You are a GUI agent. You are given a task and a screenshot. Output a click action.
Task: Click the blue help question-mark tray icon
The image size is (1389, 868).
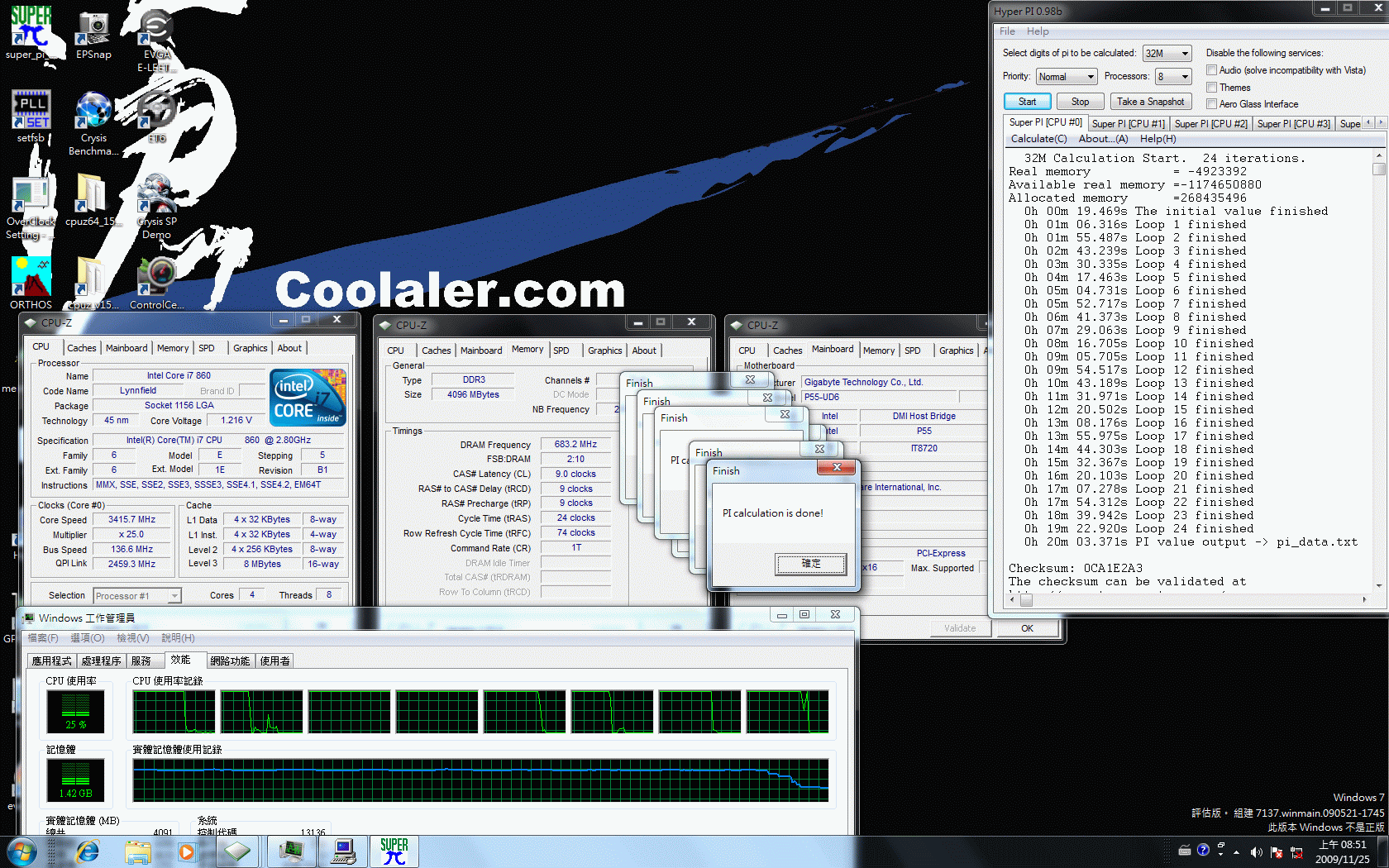click(1203, 850)
